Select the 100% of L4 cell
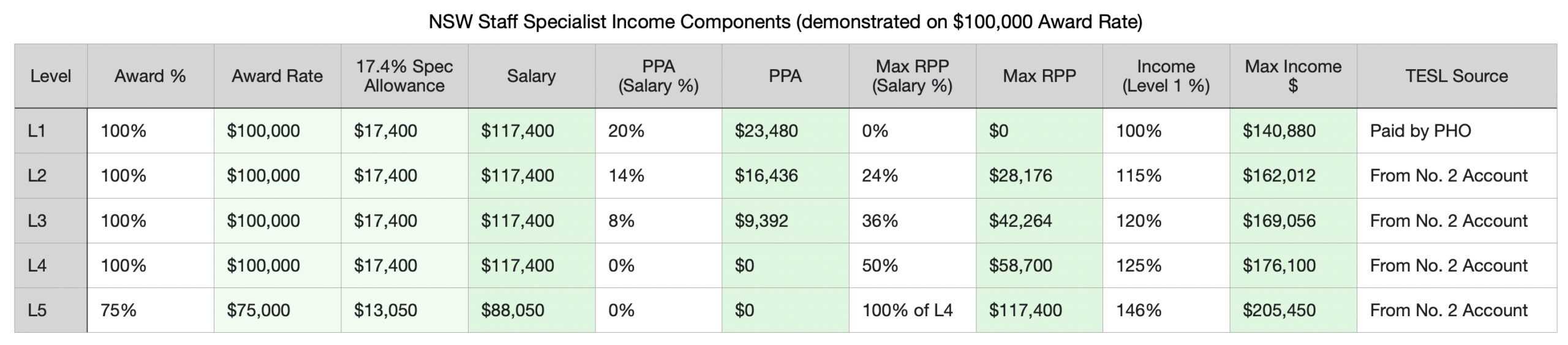The width and height of the screenshot is (1568, 345). point(907,310)
